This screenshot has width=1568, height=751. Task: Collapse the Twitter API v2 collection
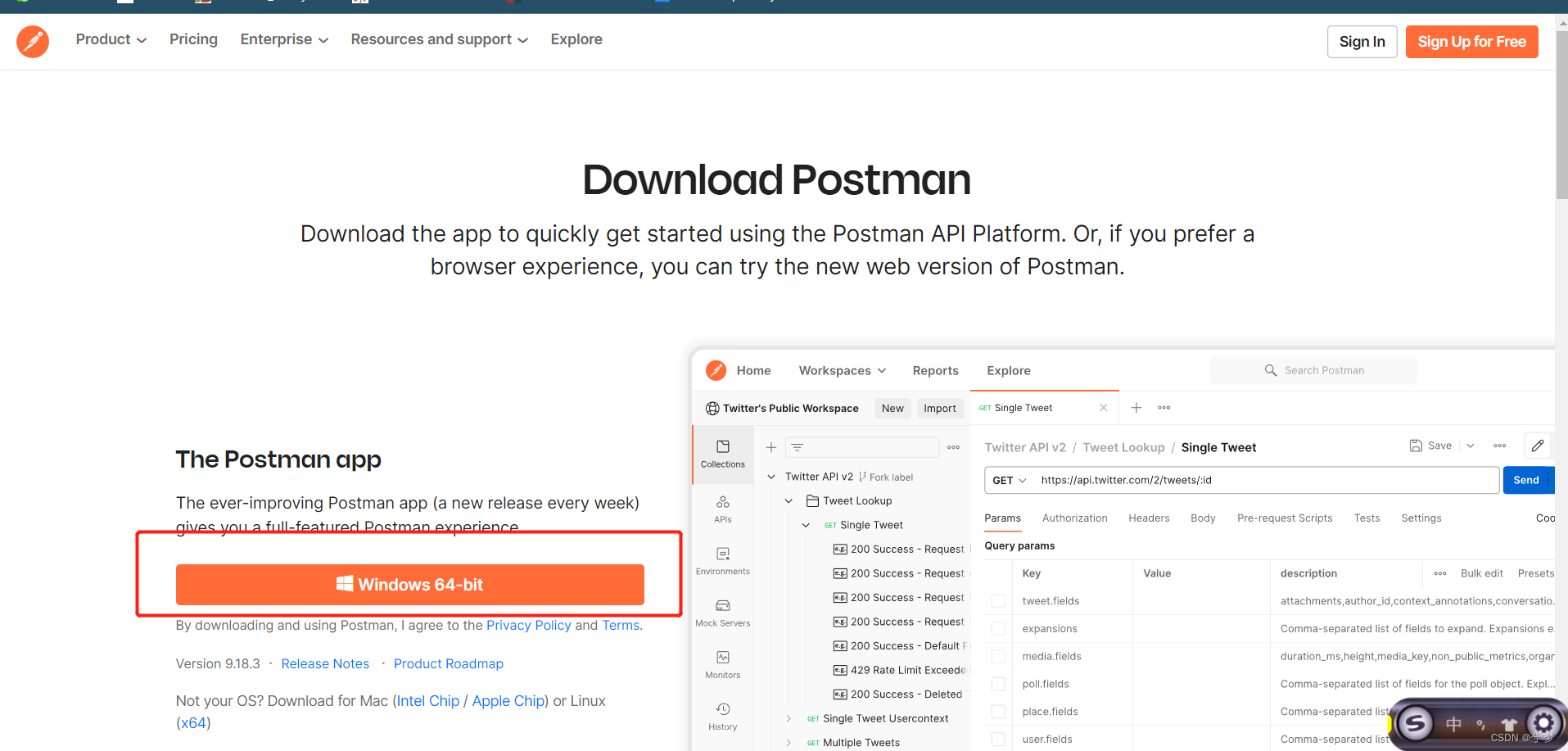coord(771,477)
